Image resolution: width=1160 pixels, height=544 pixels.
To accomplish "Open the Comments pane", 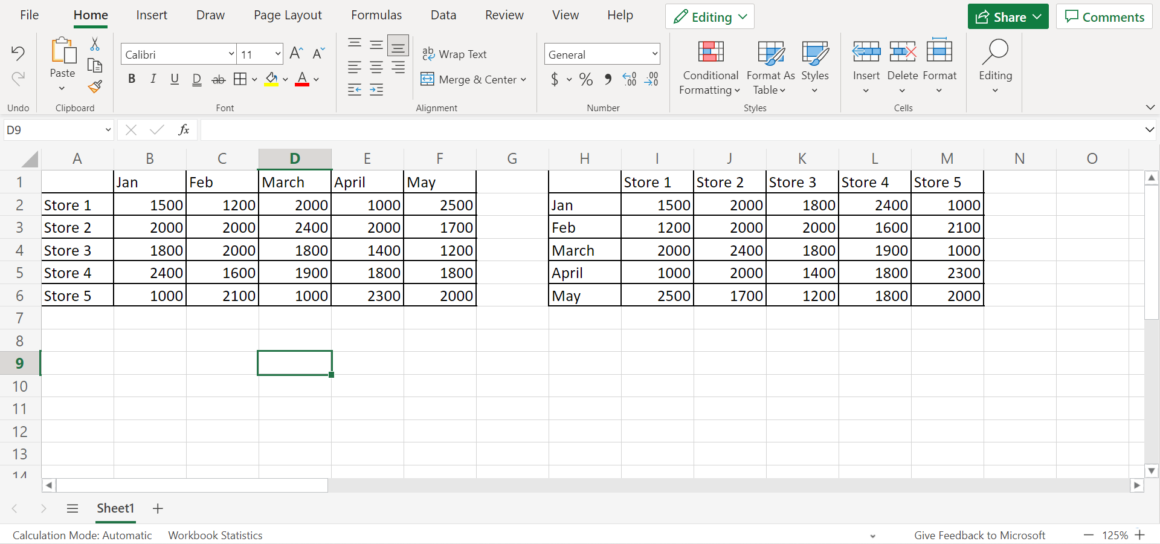I will tap(1104, 16).
